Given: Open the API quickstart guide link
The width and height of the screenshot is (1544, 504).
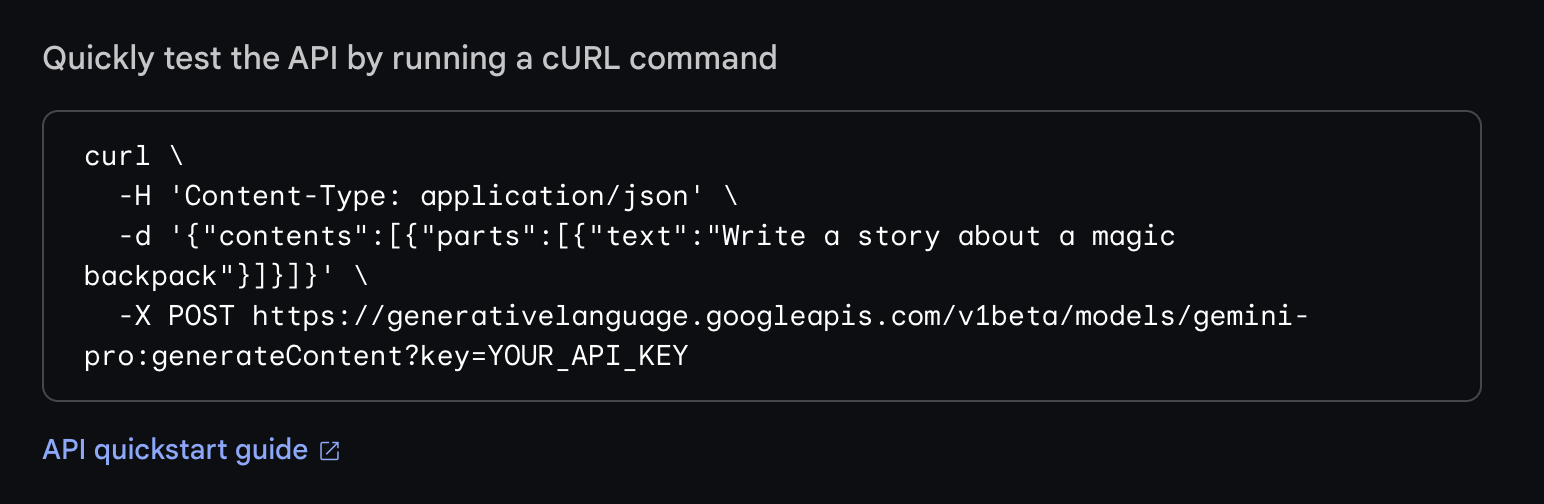Looking at the screenshot, I should [x=175, y=450].
